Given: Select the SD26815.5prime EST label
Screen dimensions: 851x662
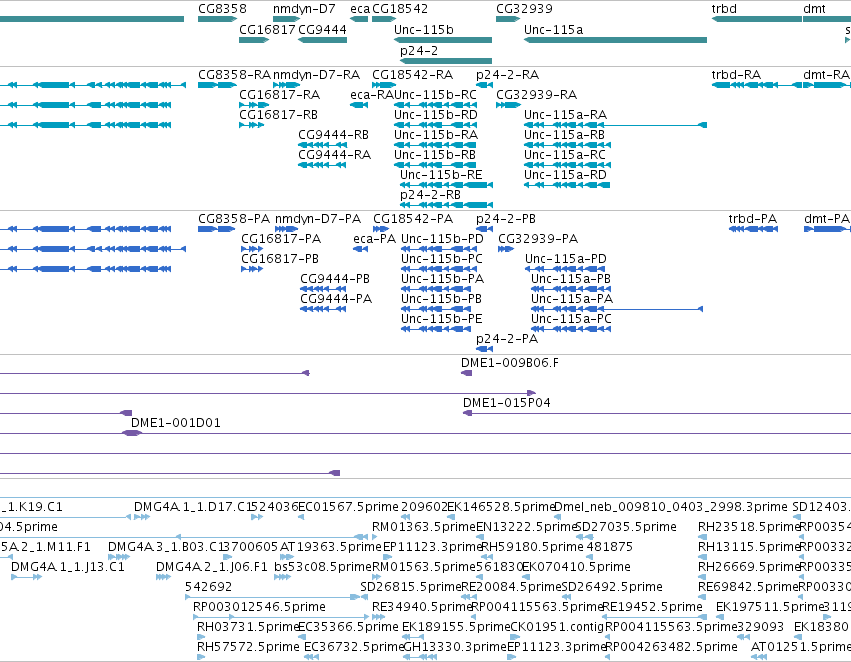Looking at the screenshot, I should tap(411, 587).
